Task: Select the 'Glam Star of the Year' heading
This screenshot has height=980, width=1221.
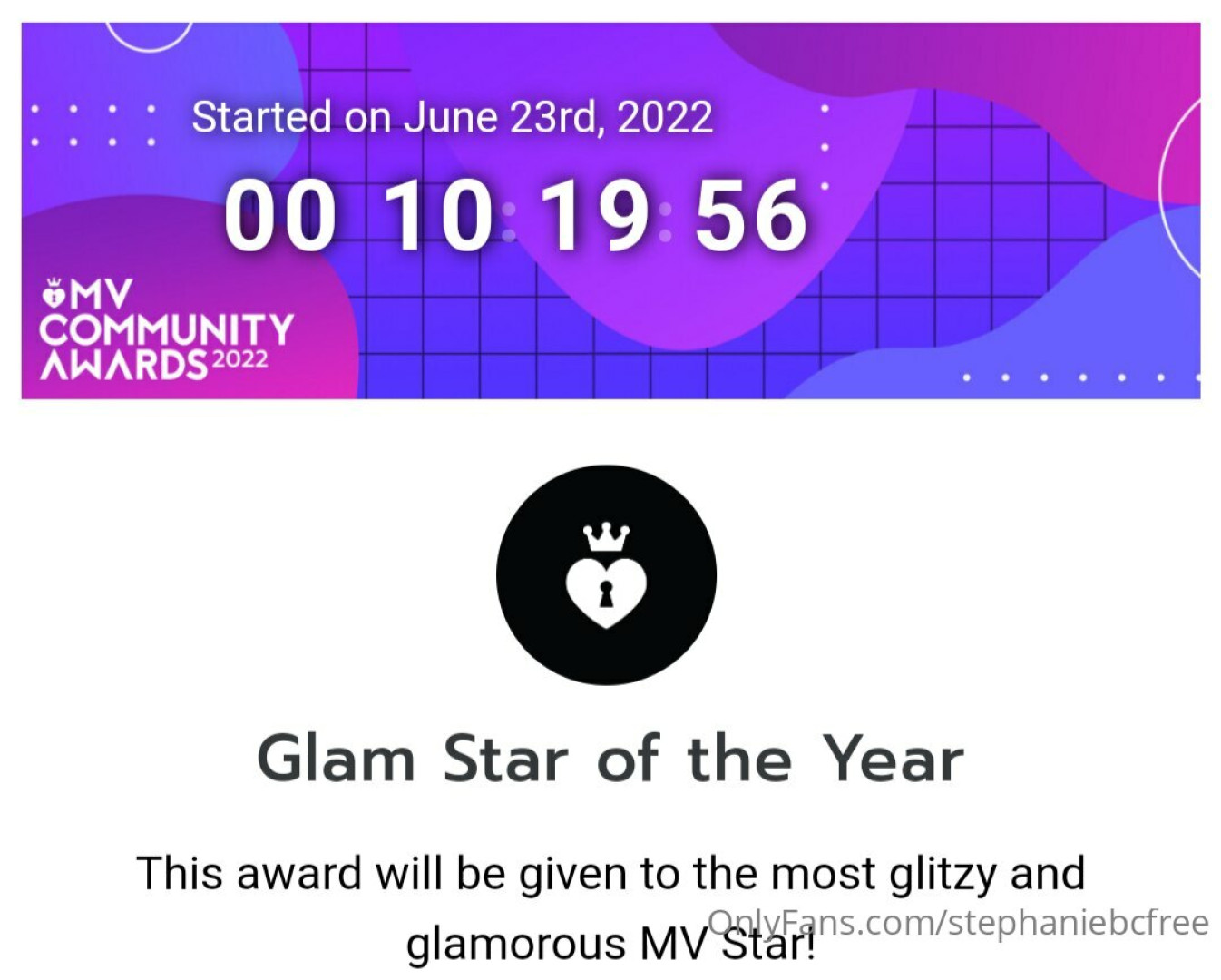Action: (610, 759)
